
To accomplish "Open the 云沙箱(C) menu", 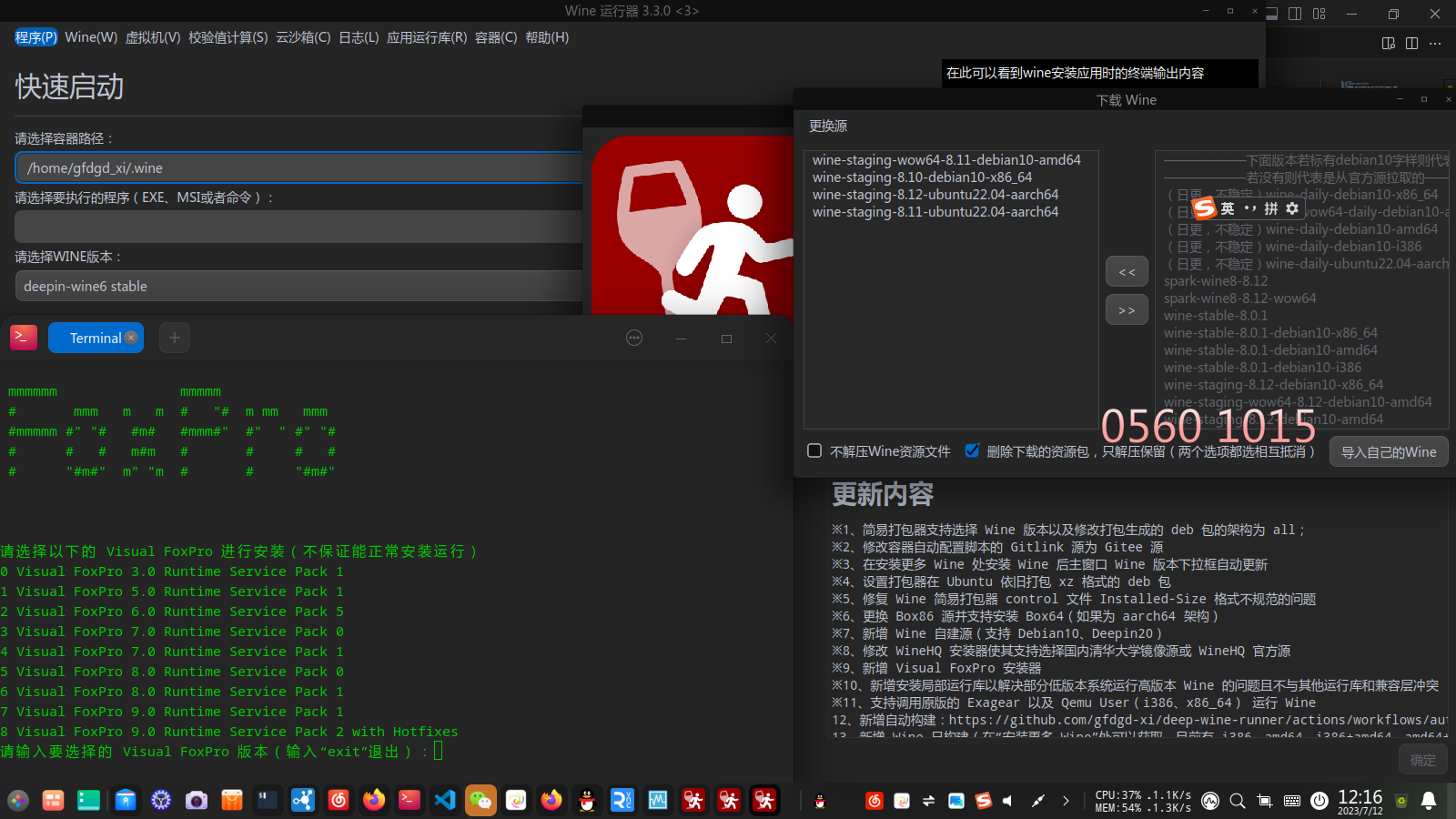I will [x=303, y=37].
